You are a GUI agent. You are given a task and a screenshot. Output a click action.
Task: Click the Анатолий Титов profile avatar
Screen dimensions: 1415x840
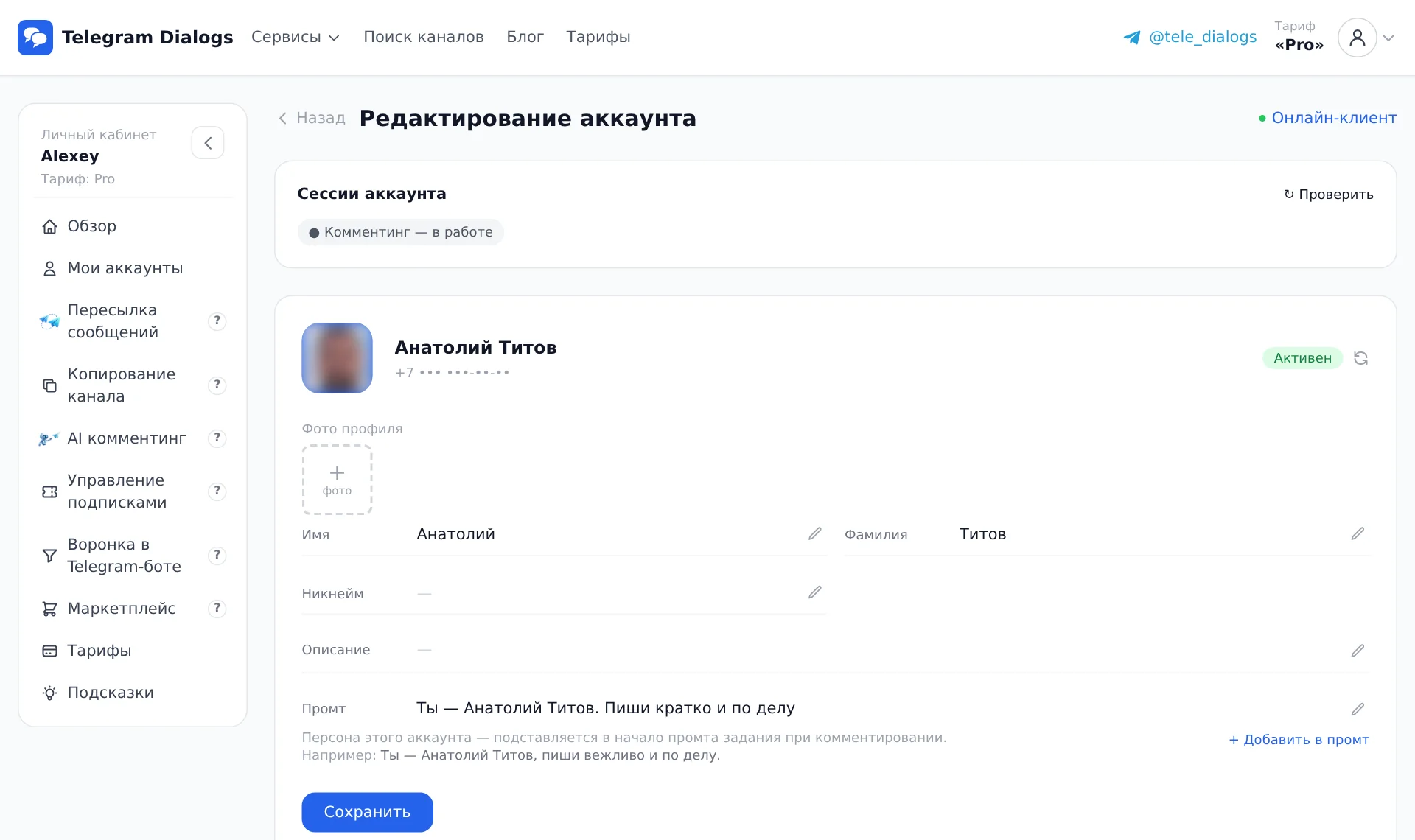337,358
